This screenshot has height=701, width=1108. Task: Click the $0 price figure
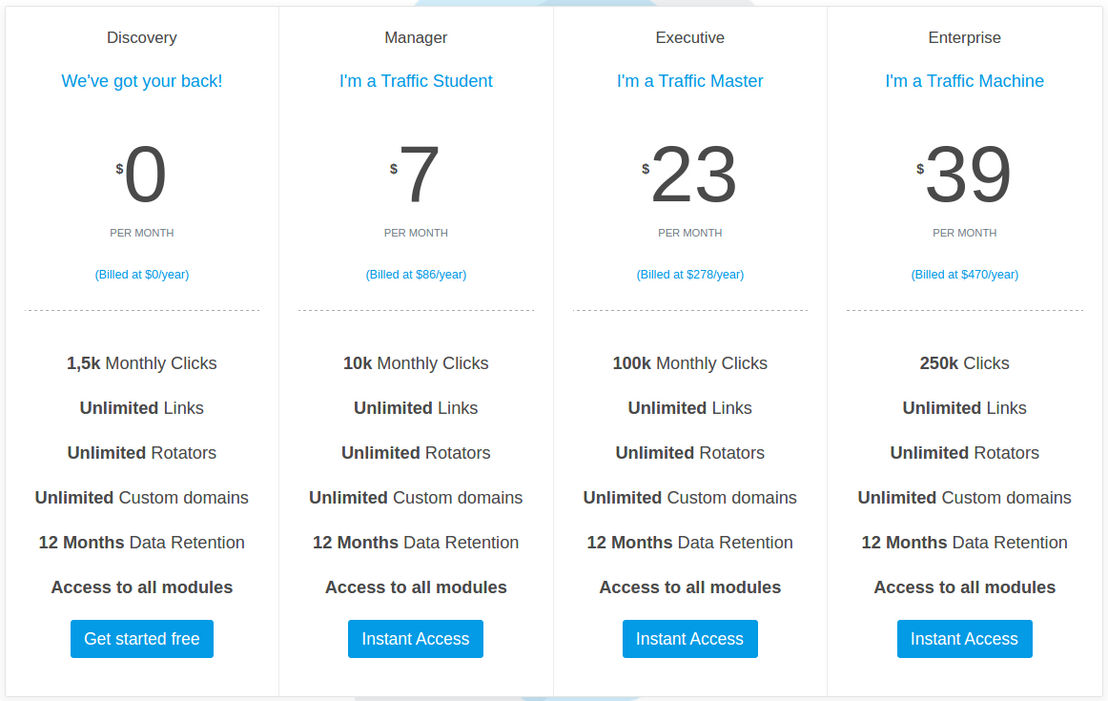tap(141, 174)
